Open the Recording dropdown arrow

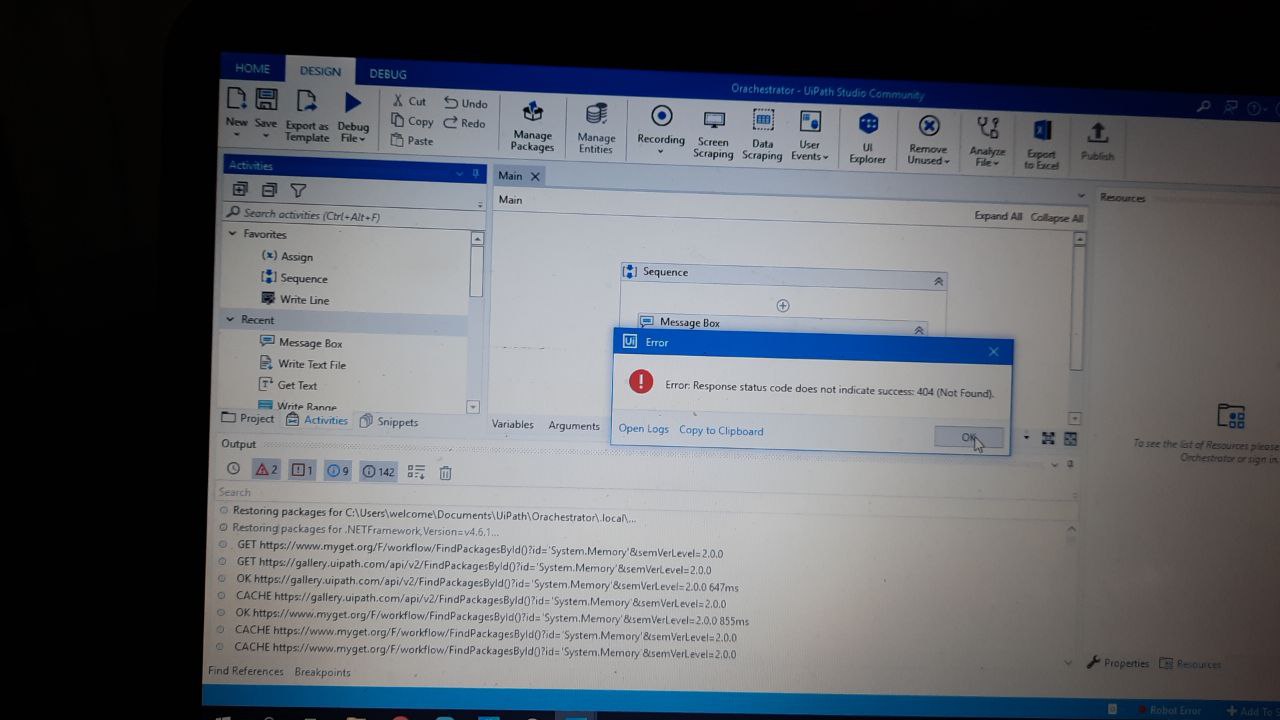(x=661, y=152)
